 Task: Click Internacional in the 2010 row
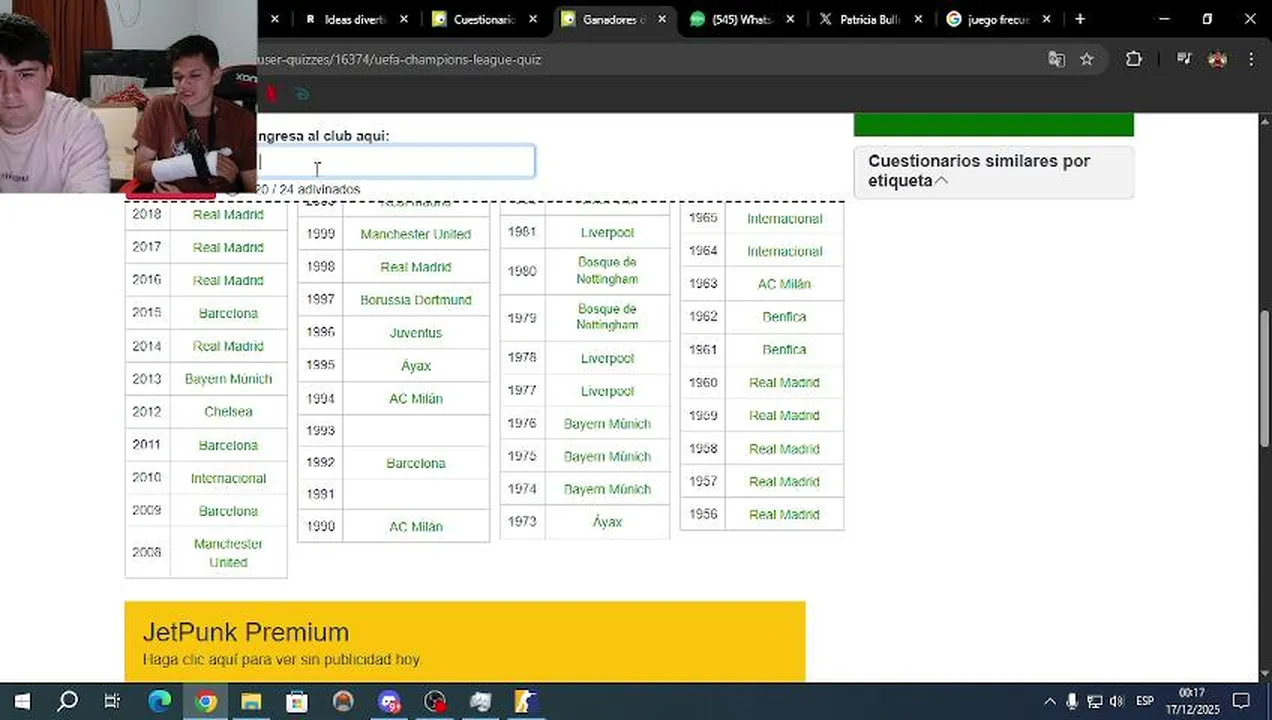(228, 478)
